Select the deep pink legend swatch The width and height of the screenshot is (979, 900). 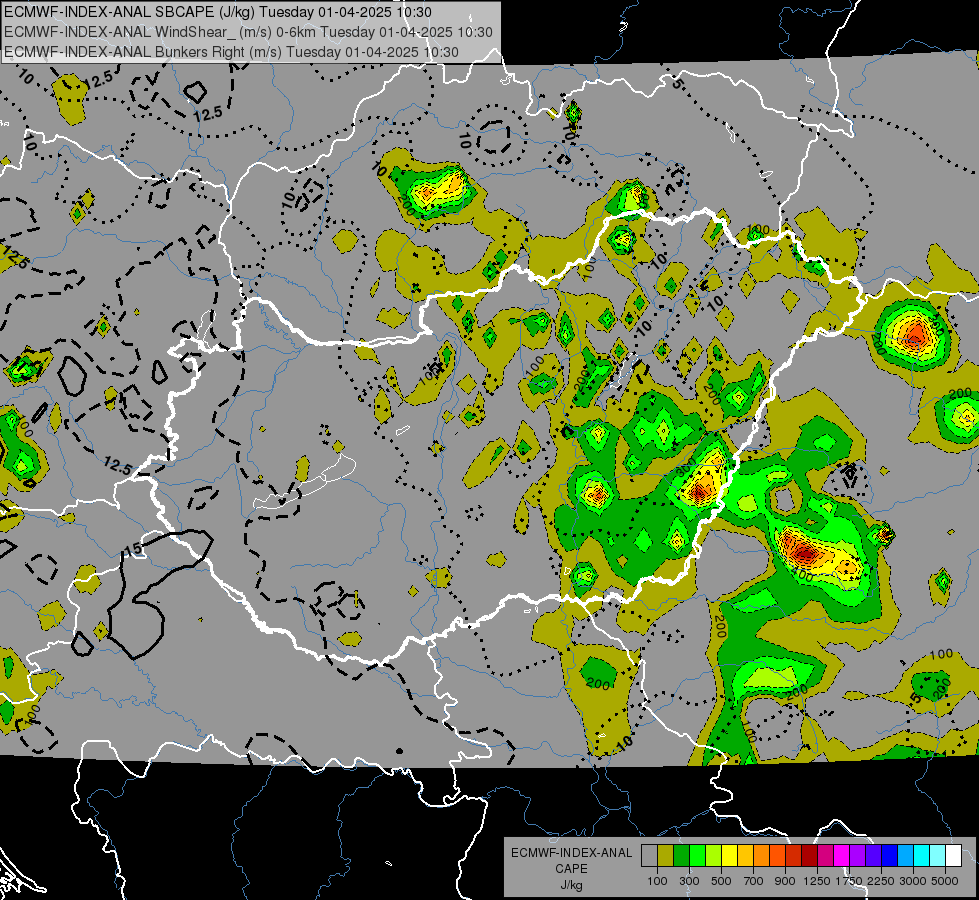pyautogui.click(x=825, y=856)
